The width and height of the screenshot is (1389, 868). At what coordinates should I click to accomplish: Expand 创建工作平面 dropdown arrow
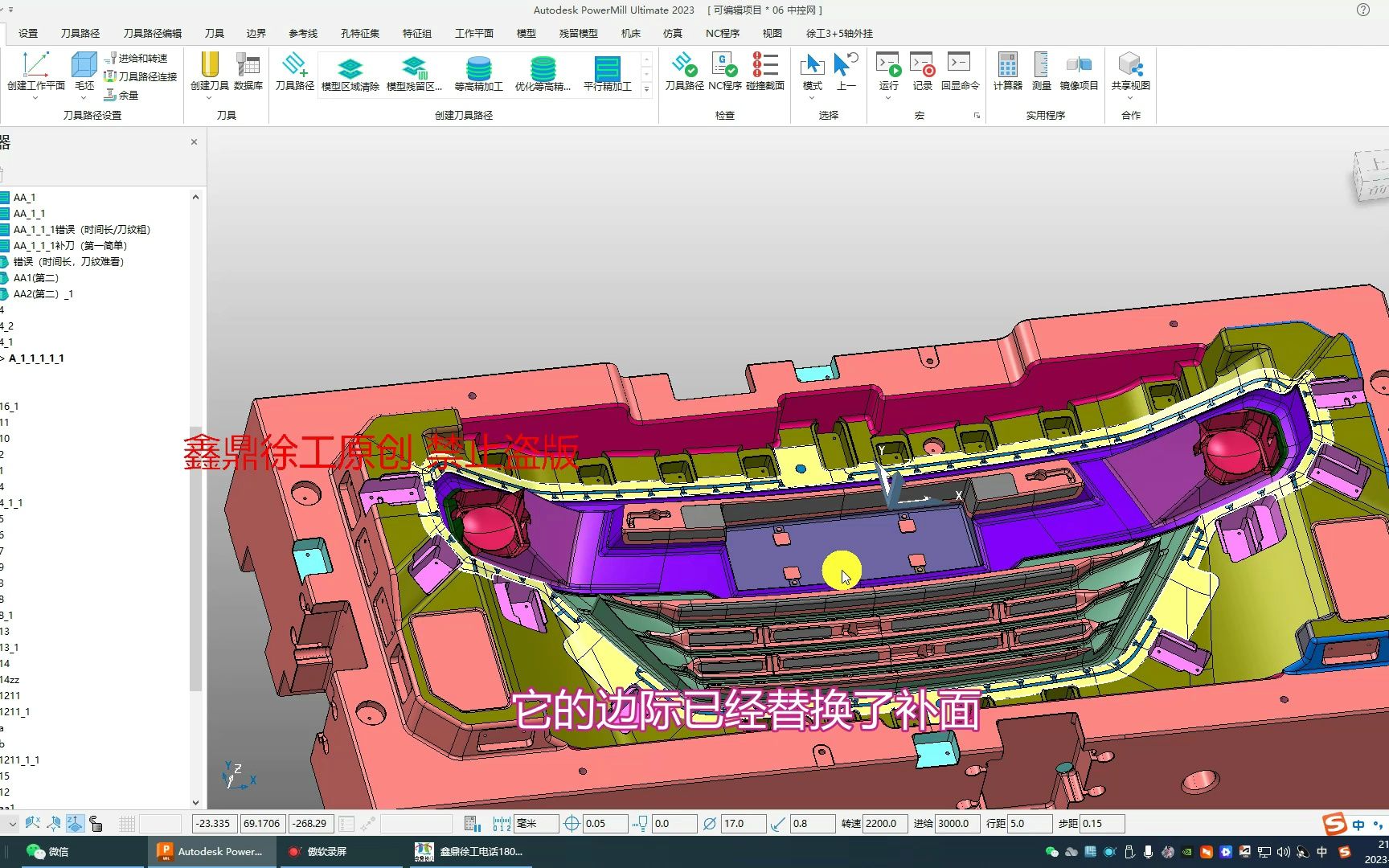coord(35,98)
